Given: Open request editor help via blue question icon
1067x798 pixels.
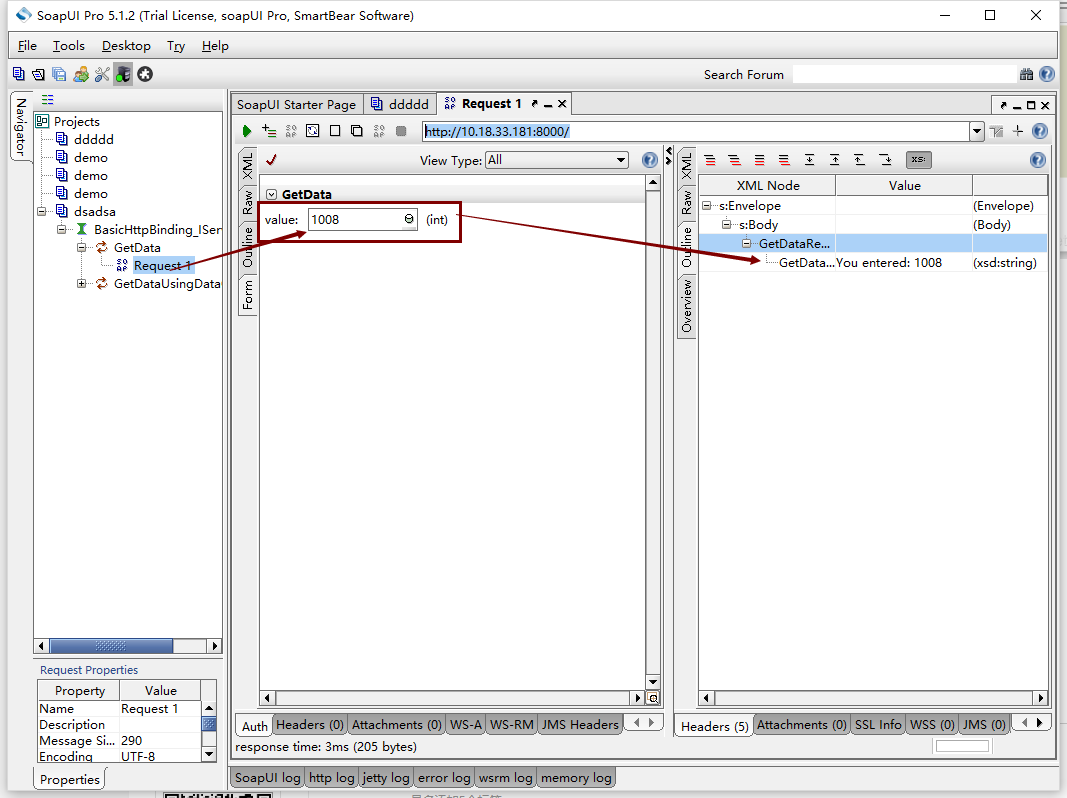Looking at the screenshot, I should [649, 159].
